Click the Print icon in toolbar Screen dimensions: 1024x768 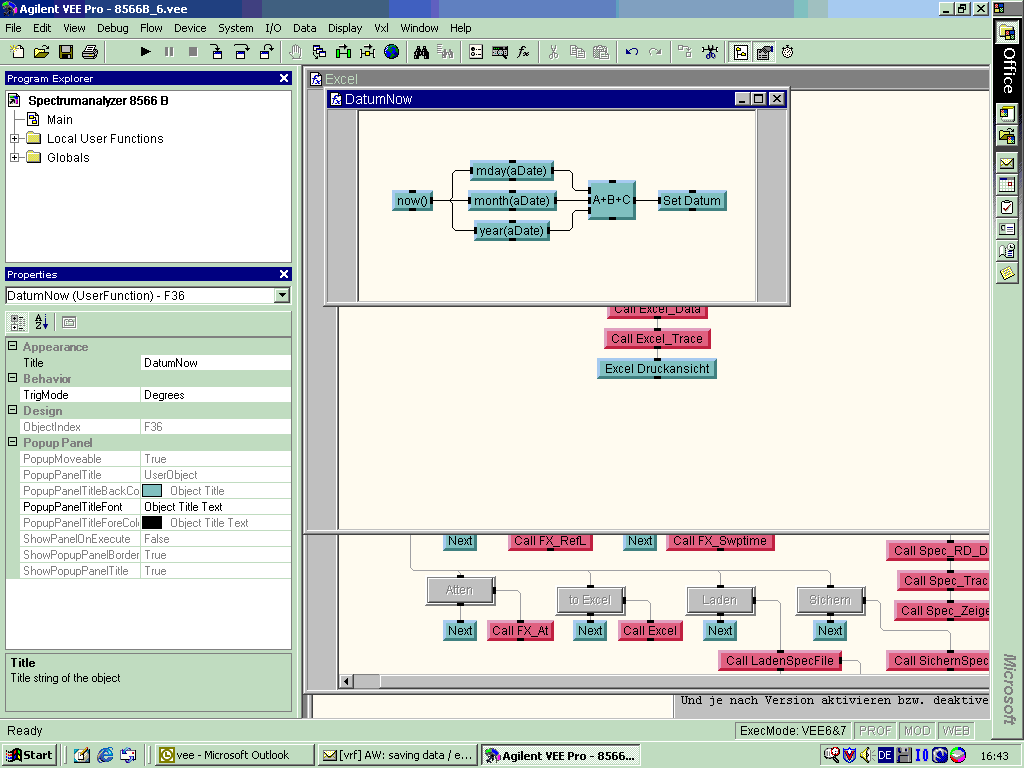click(x=90, y=51)
